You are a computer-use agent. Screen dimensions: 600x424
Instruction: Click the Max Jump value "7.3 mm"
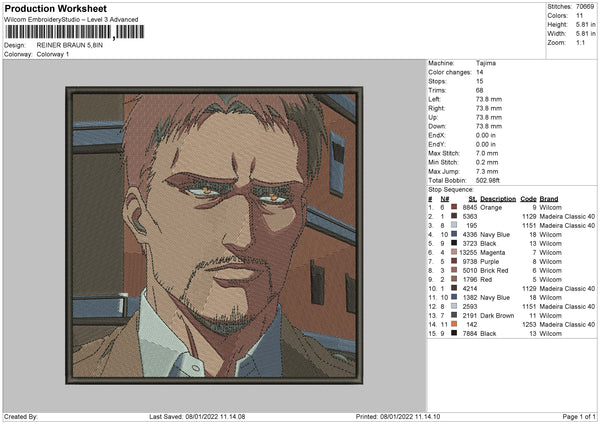click(x=487, y=171)
